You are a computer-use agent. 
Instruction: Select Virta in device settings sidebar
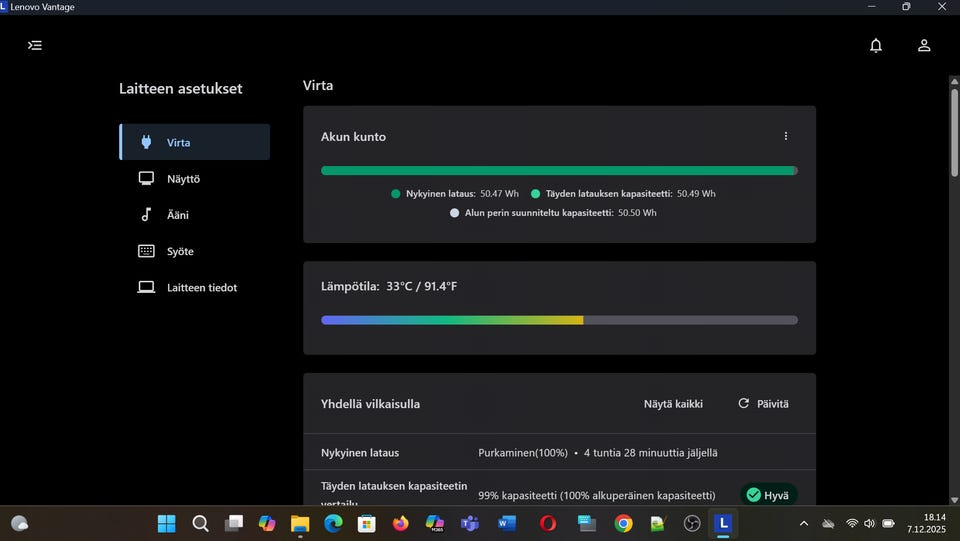click(195, 142)
